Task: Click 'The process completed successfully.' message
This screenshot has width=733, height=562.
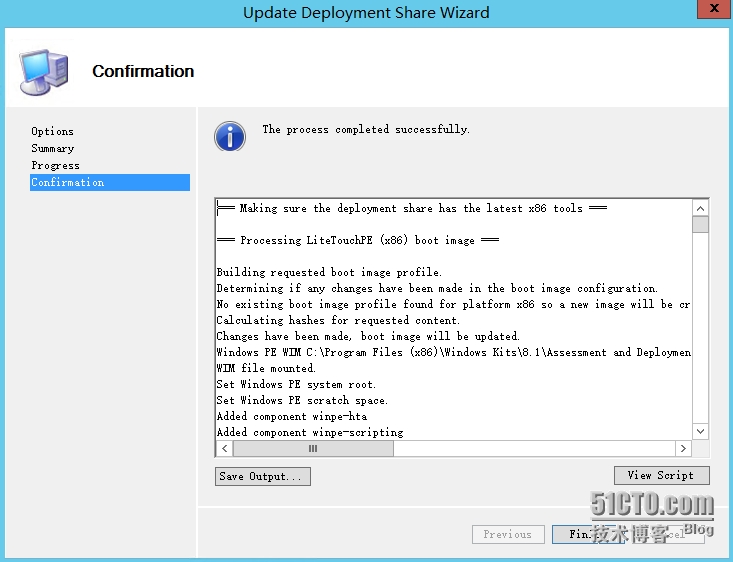Action: (366, 130)
